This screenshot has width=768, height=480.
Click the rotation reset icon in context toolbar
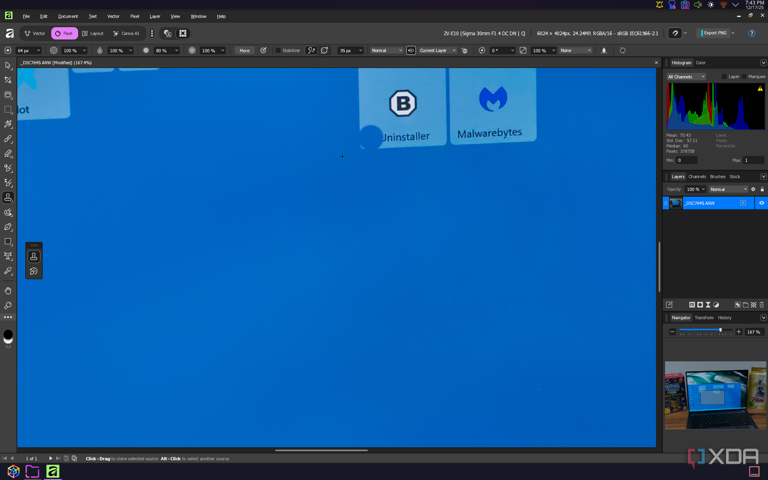(623, 50)
